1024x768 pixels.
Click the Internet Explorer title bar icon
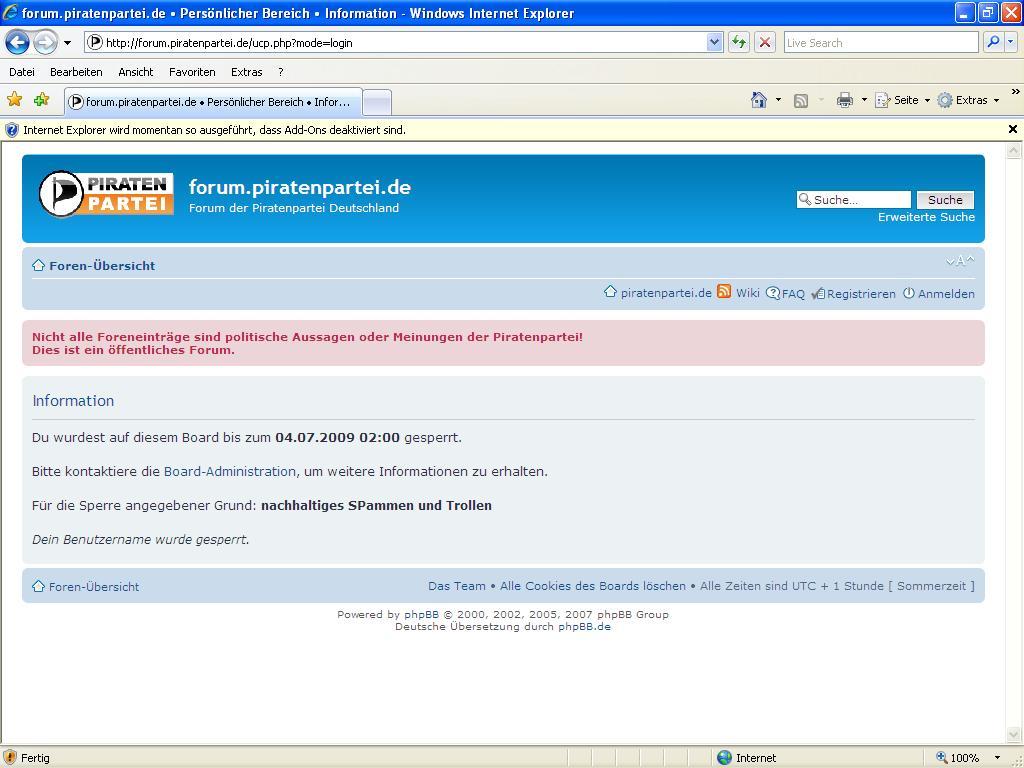pos(10,12)
